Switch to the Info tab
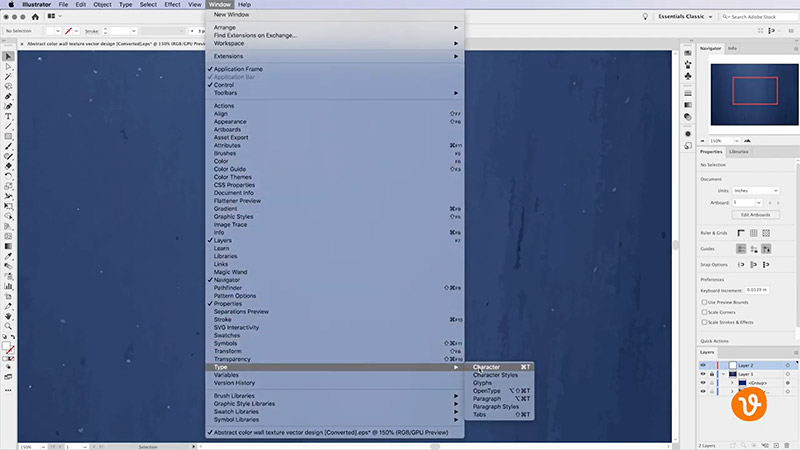Image resolution: width=800 pixels, height=450 pixels. tap(732, 48)
